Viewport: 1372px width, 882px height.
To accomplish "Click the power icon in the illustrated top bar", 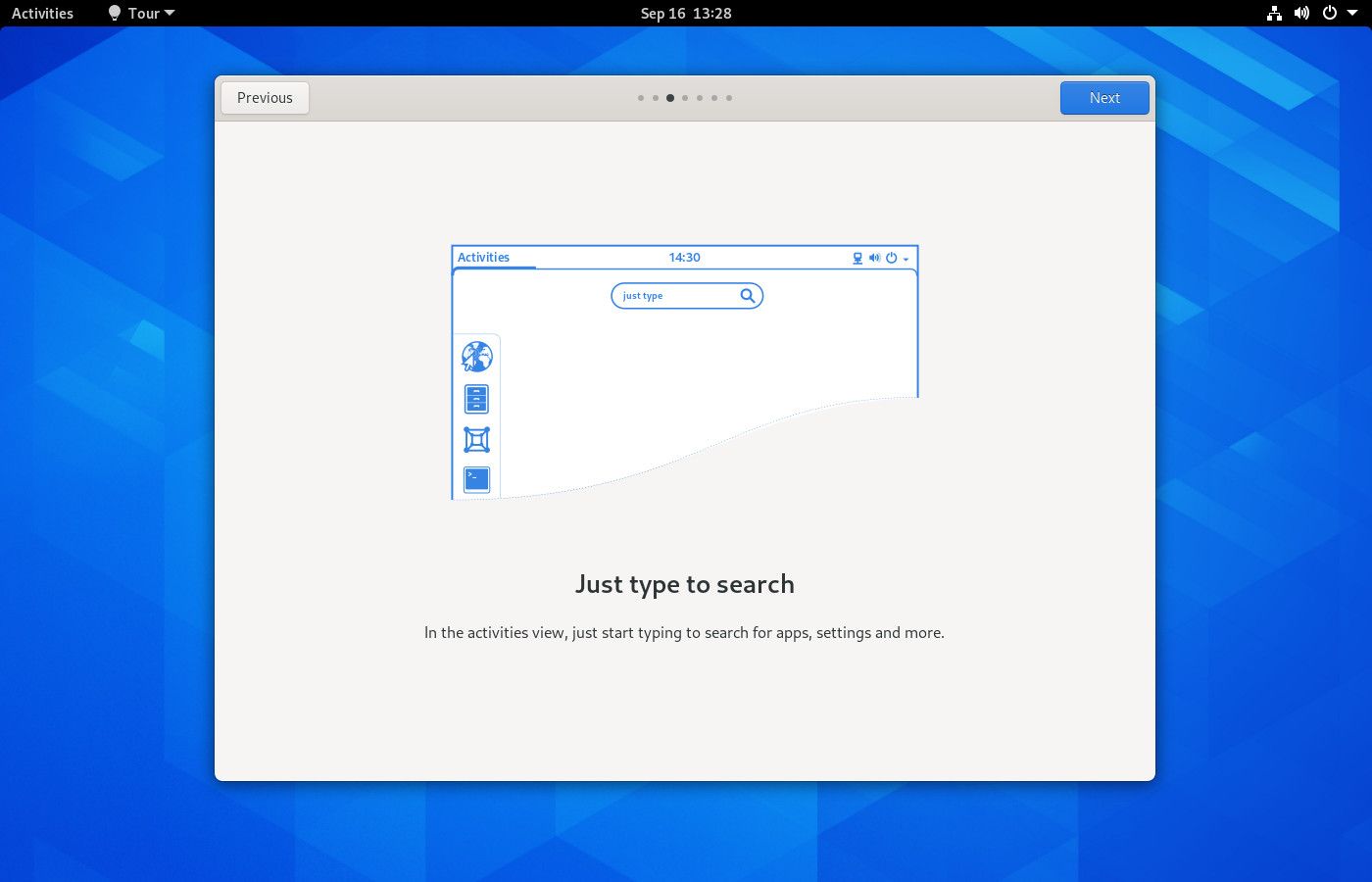I will pyautogui.click(x=891, y=258).
